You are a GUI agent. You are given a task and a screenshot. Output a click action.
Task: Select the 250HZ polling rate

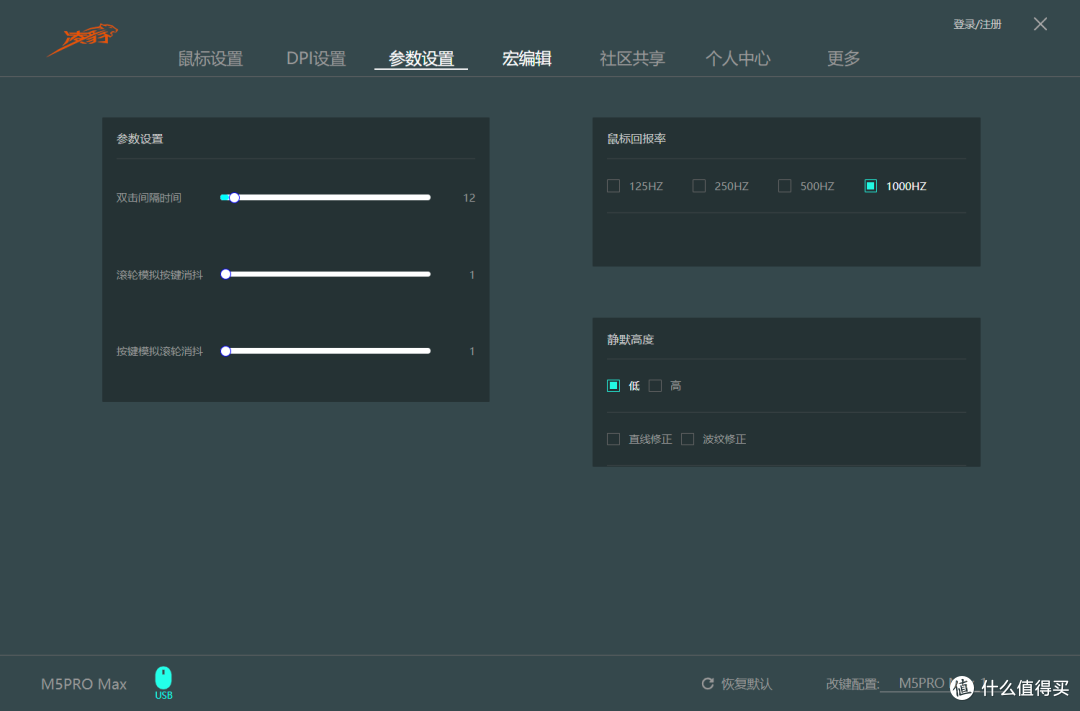698,186
